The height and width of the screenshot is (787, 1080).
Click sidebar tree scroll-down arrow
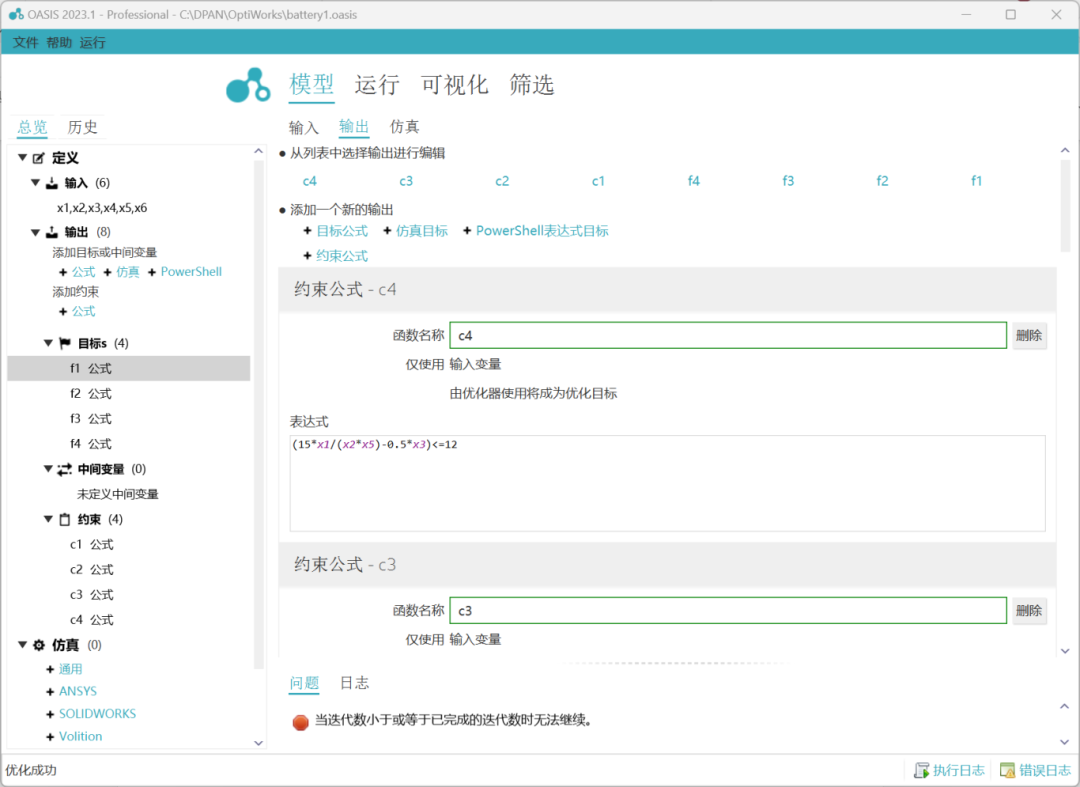pyautogui.click(x=258, y=743)
